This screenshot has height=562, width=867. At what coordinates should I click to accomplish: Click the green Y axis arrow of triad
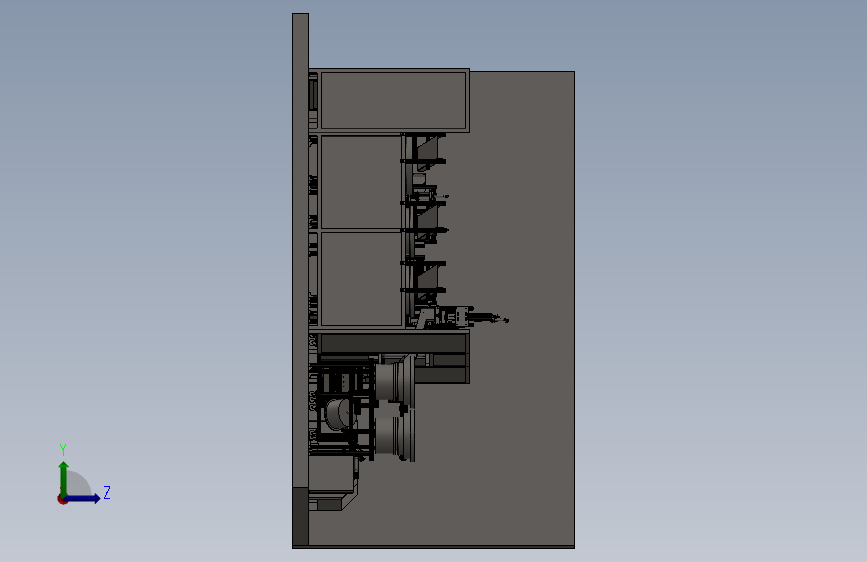64,478
